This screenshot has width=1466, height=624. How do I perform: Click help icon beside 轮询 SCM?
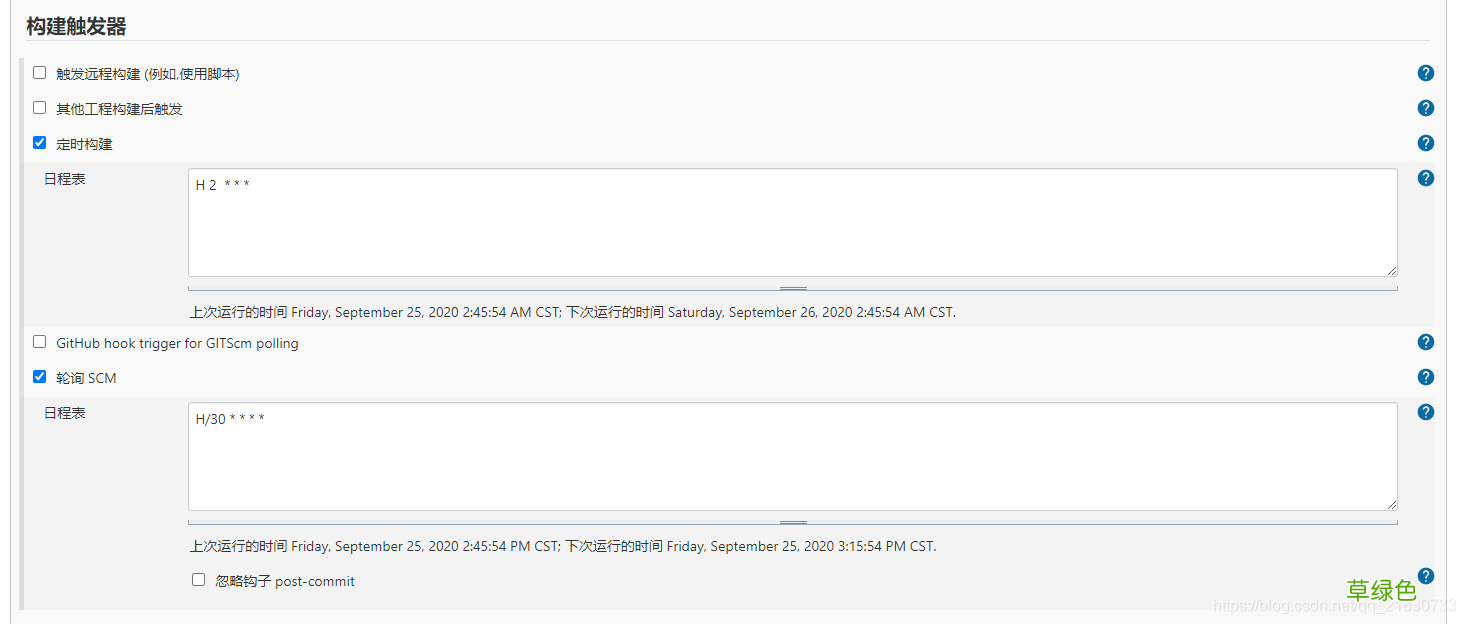tap(1425, 377)
